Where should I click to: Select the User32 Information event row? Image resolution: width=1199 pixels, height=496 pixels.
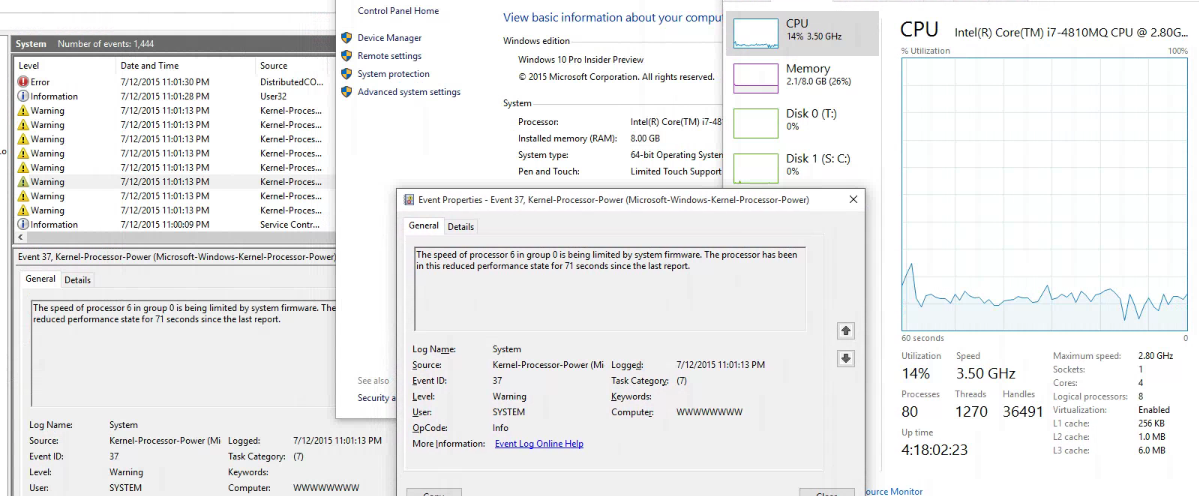click(x=174, y=96)
